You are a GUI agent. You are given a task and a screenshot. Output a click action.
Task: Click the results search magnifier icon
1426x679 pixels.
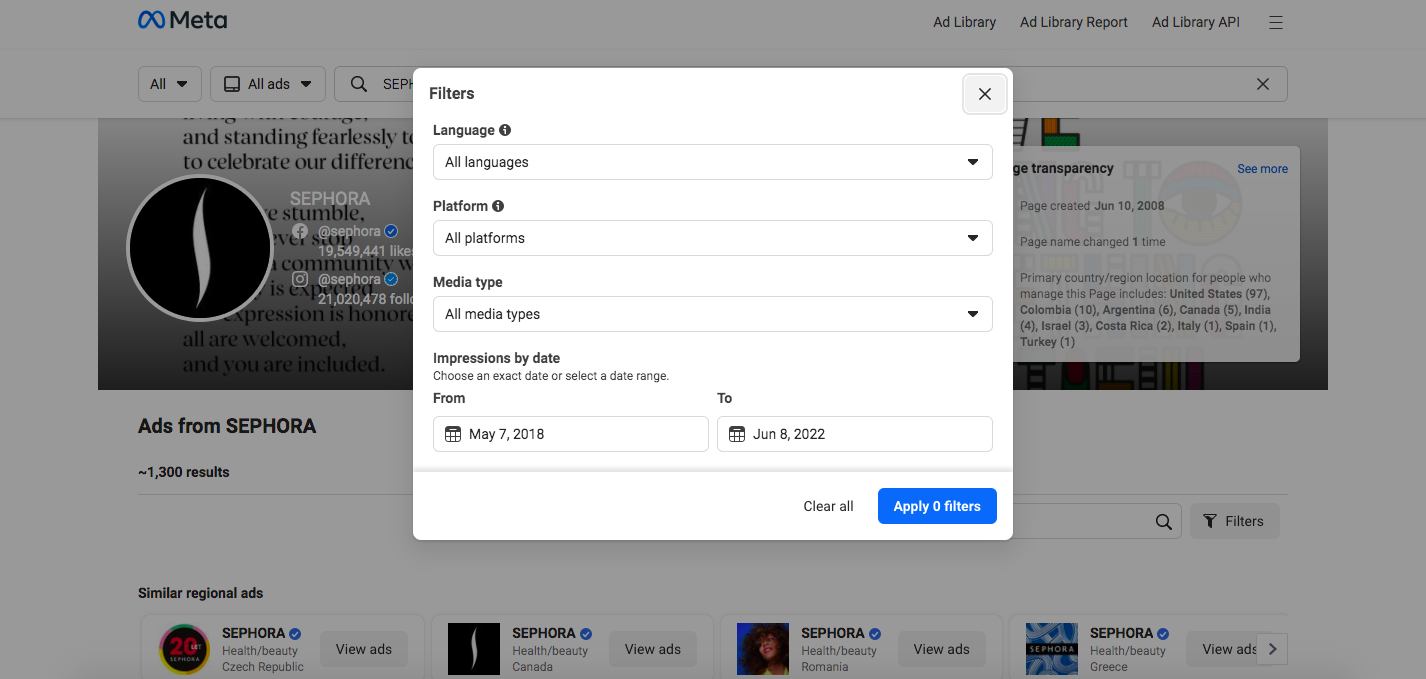coord(1163,521)
